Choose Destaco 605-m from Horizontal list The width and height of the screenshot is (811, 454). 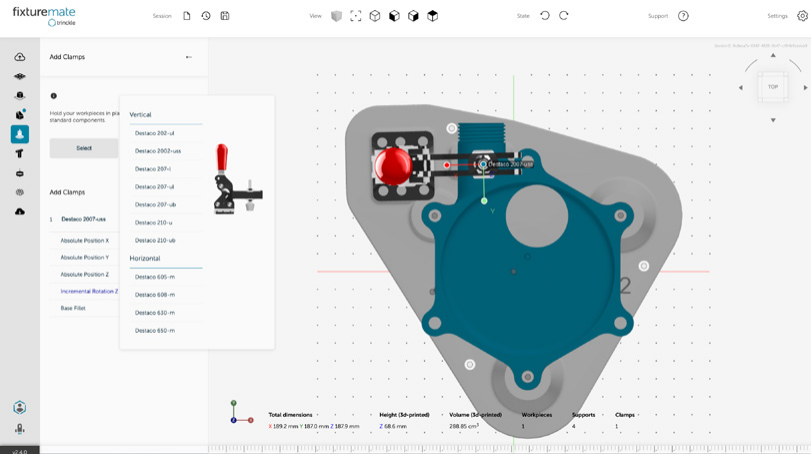click(x=155, y=277)
